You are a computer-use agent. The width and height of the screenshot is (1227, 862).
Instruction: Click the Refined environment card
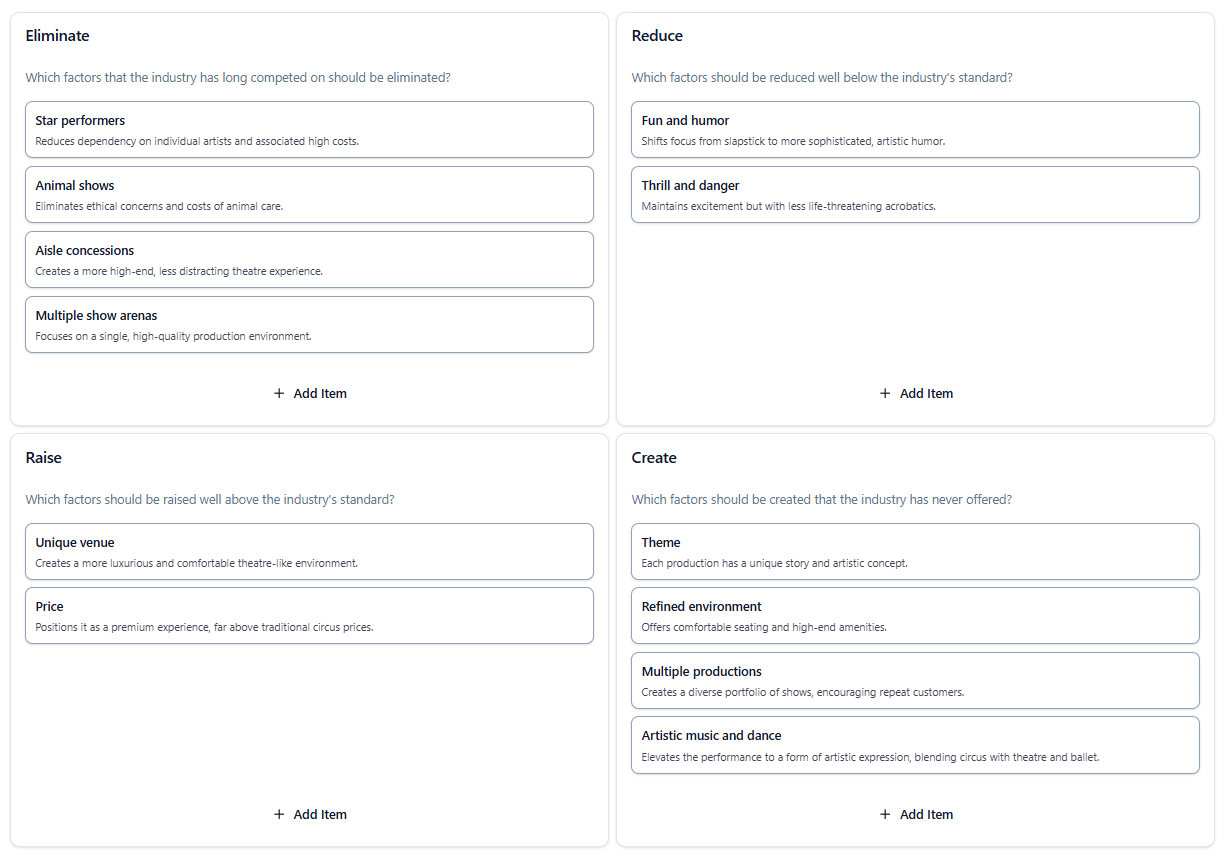[x=915, y=615]
